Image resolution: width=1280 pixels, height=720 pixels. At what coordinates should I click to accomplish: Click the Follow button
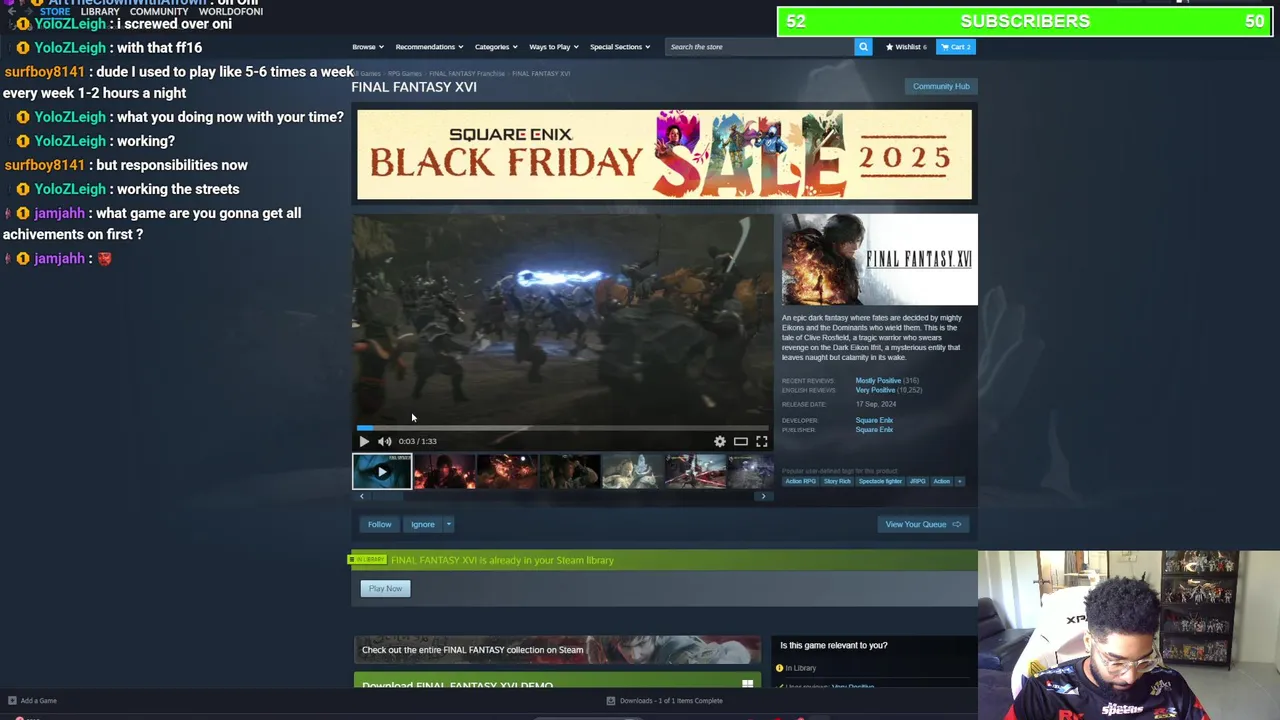point(379,524)
